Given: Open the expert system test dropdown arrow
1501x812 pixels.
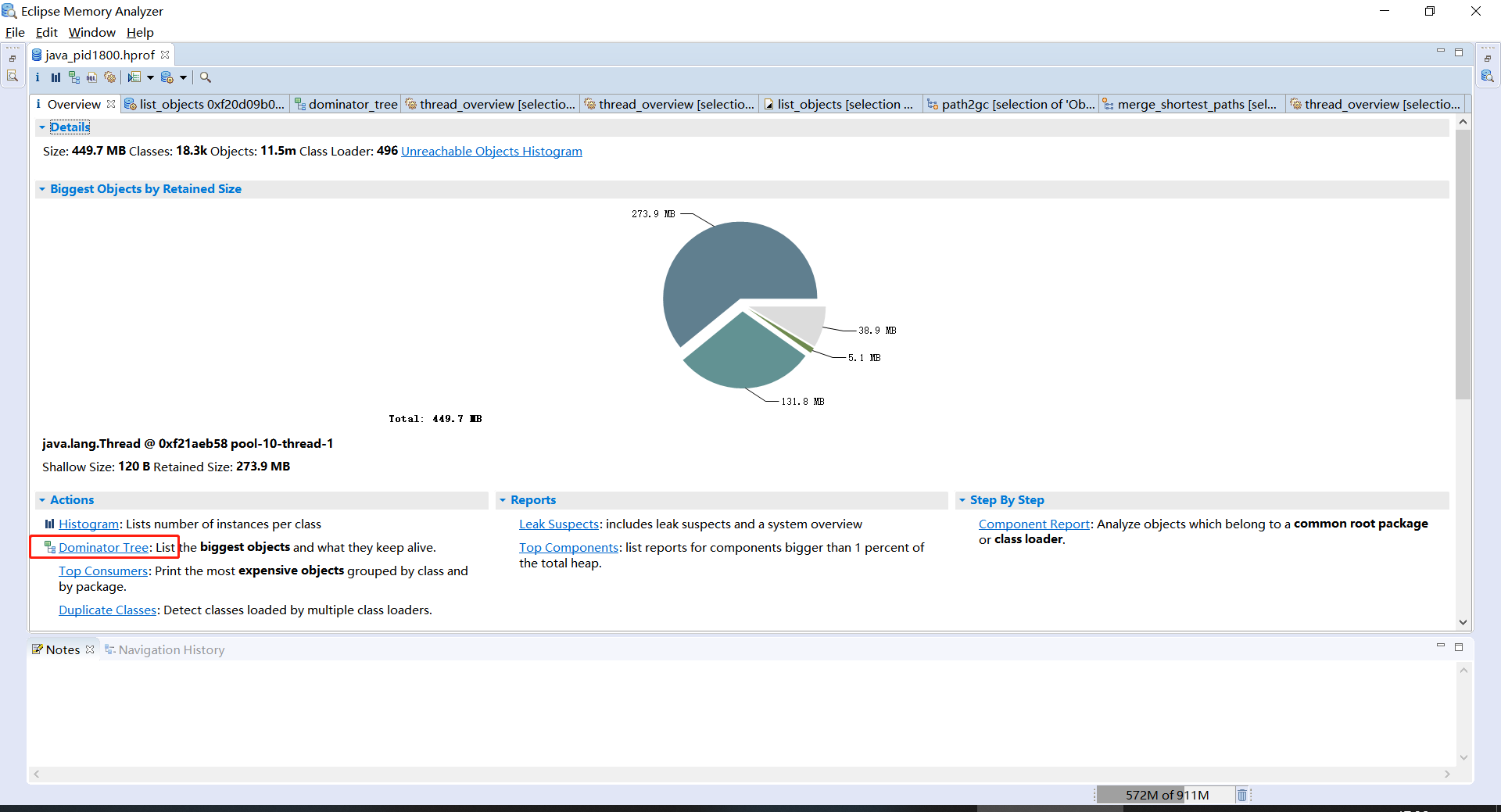Looking at the screenshot, I should pyautogui.click(x=150, y=77).
